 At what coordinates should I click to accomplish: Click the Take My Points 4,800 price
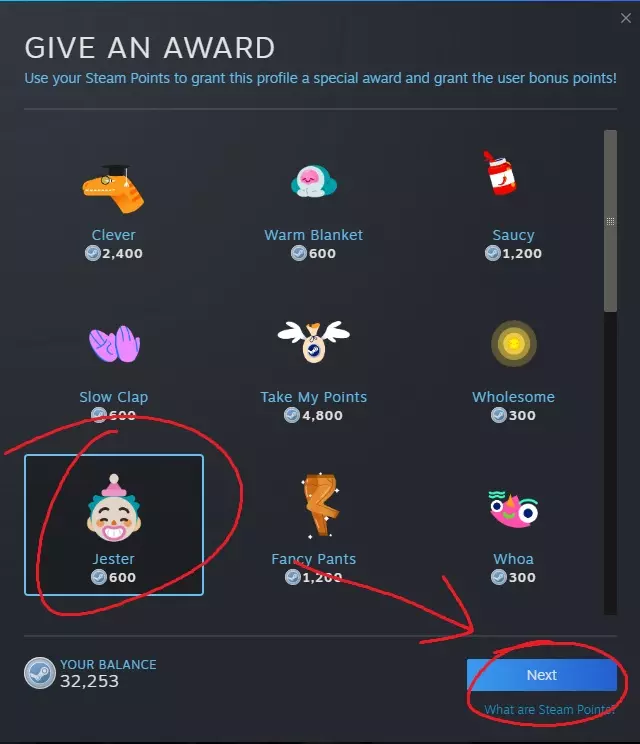pos(313,415)
